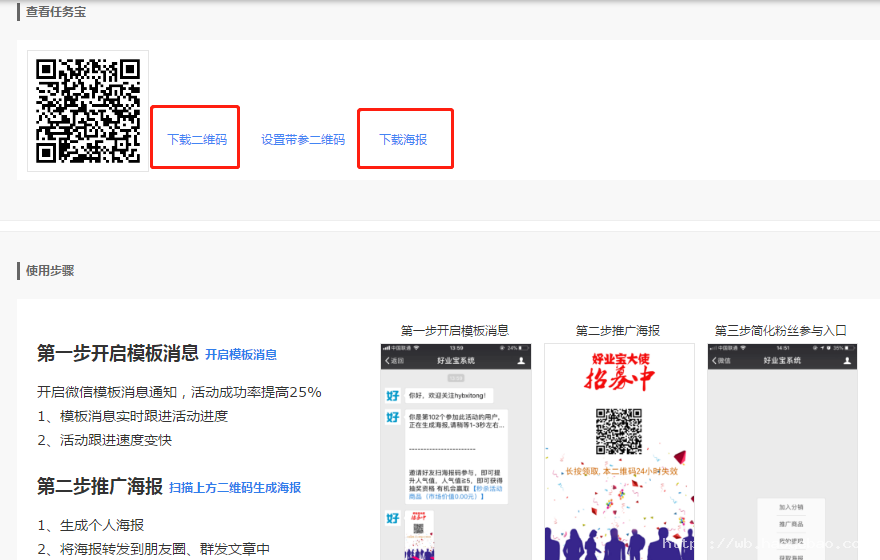This screenshot has height=560, width=880.
Task: Click the large QR code image
Action: pos(88,111)
